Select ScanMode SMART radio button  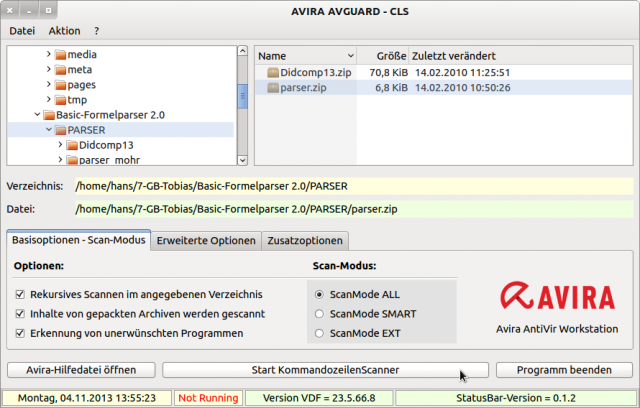coord(320,314)
